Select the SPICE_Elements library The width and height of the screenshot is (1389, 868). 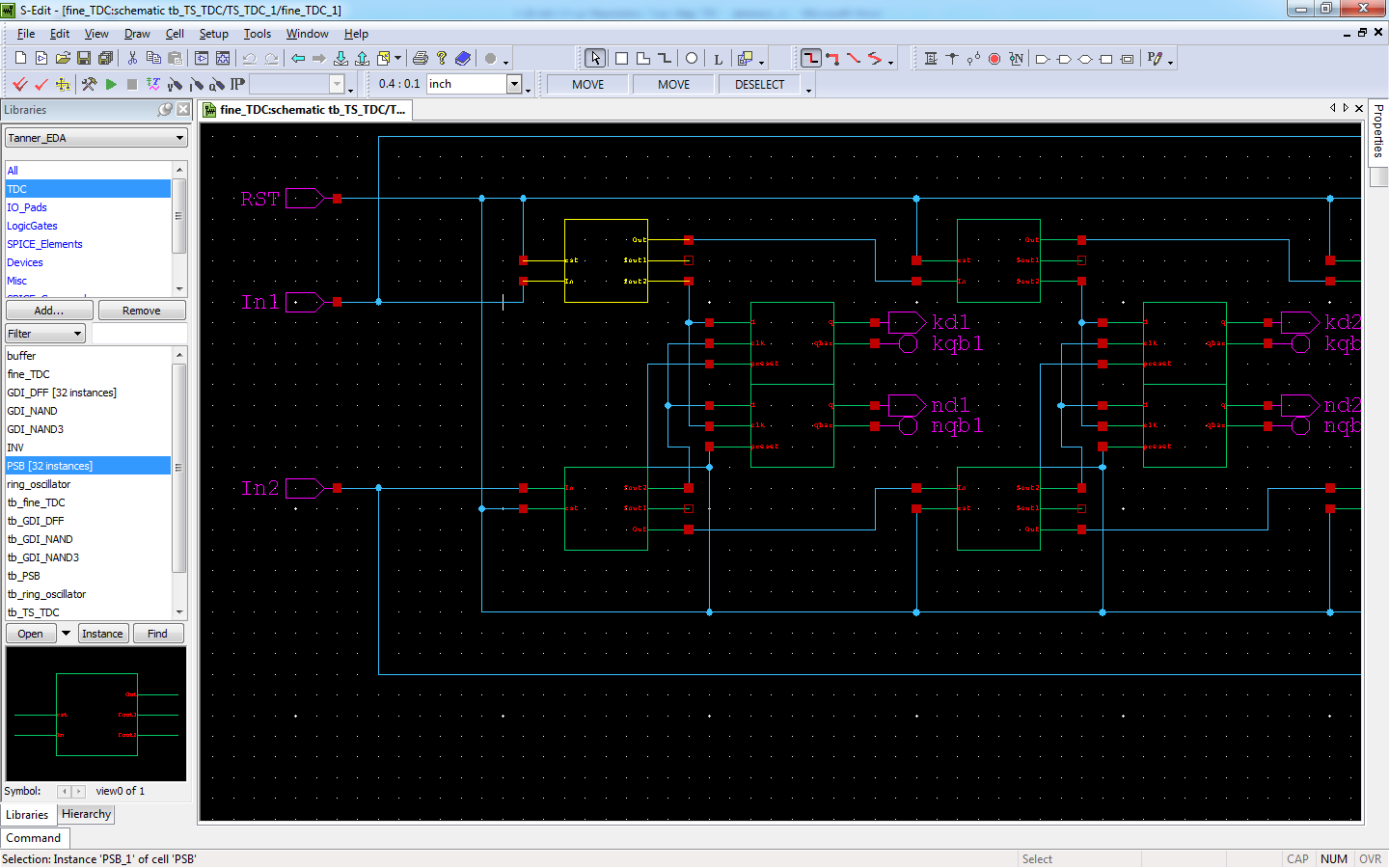[88, 244]
